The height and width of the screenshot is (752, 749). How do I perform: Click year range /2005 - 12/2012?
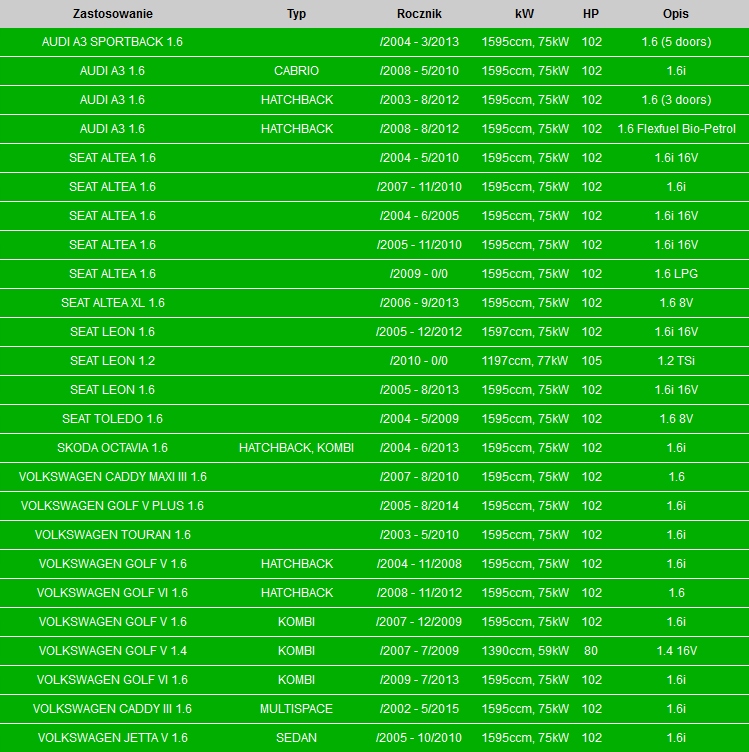click(419, 332)
